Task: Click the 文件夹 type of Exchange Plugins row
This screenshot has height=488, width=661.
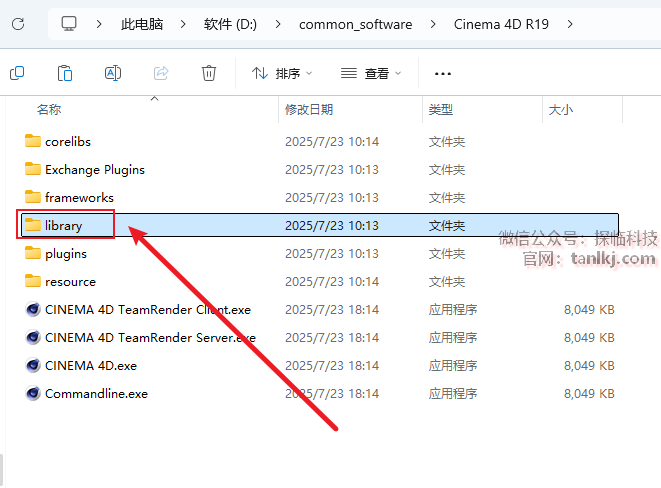Action: [447, 170]
